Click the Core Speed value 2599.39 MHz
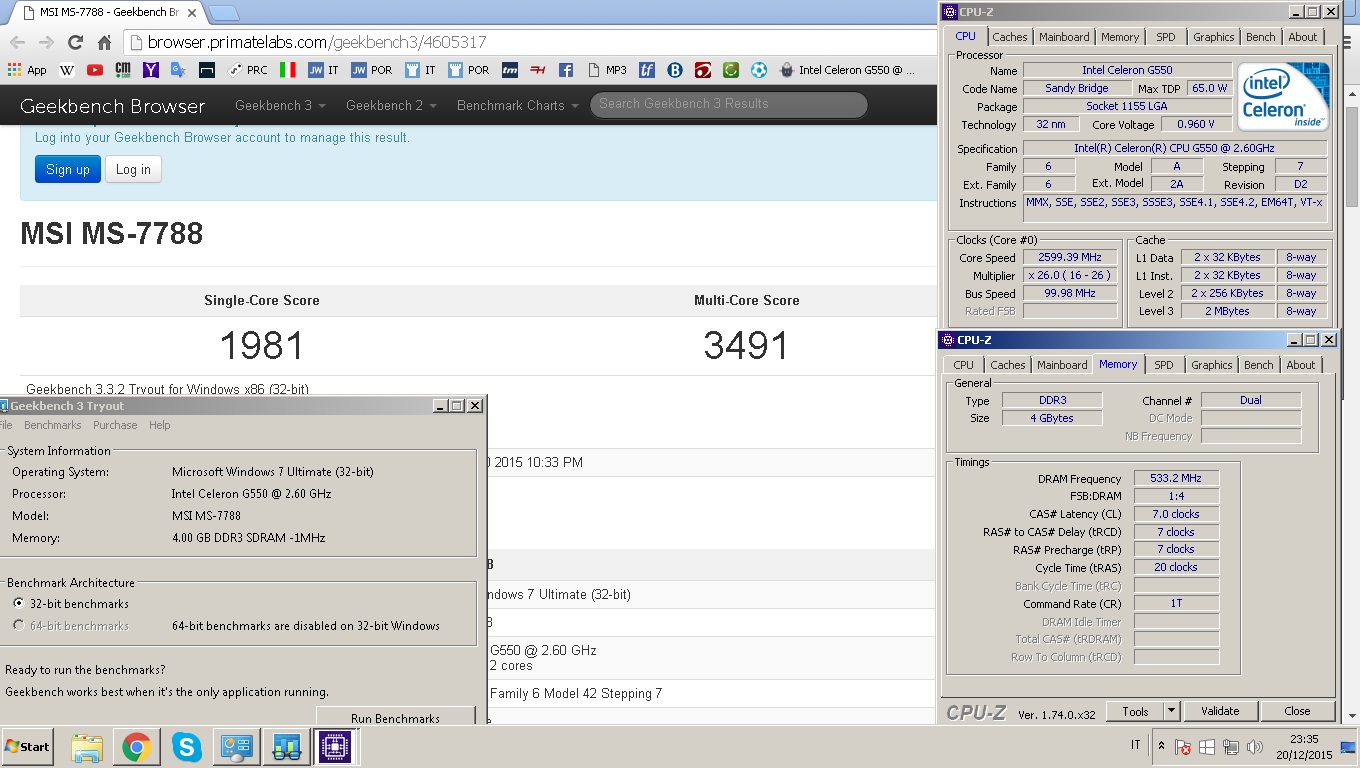 1069,257
